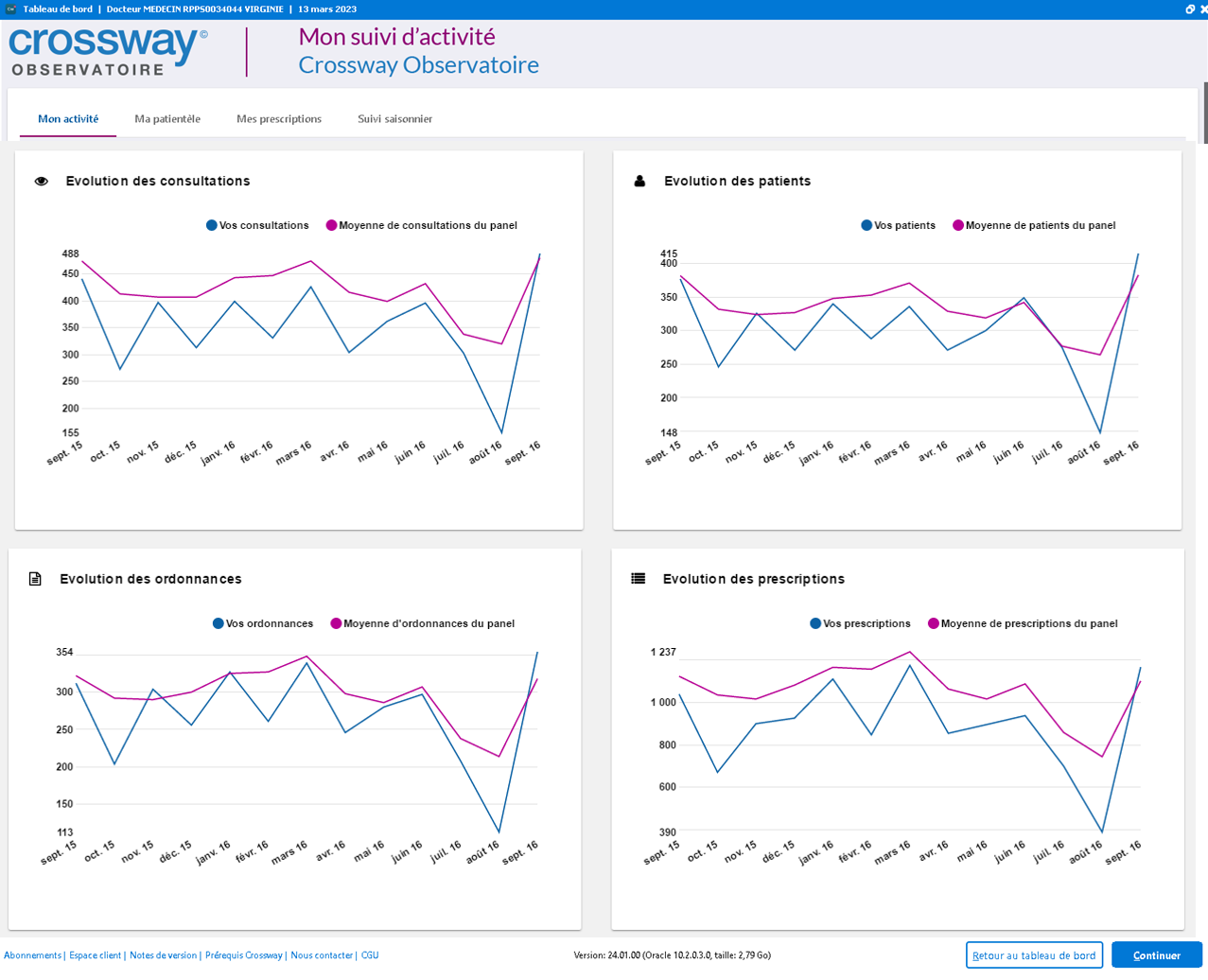
Task: Toggle Moyenne de consultations du panel legend
Action: coord(421,225)
